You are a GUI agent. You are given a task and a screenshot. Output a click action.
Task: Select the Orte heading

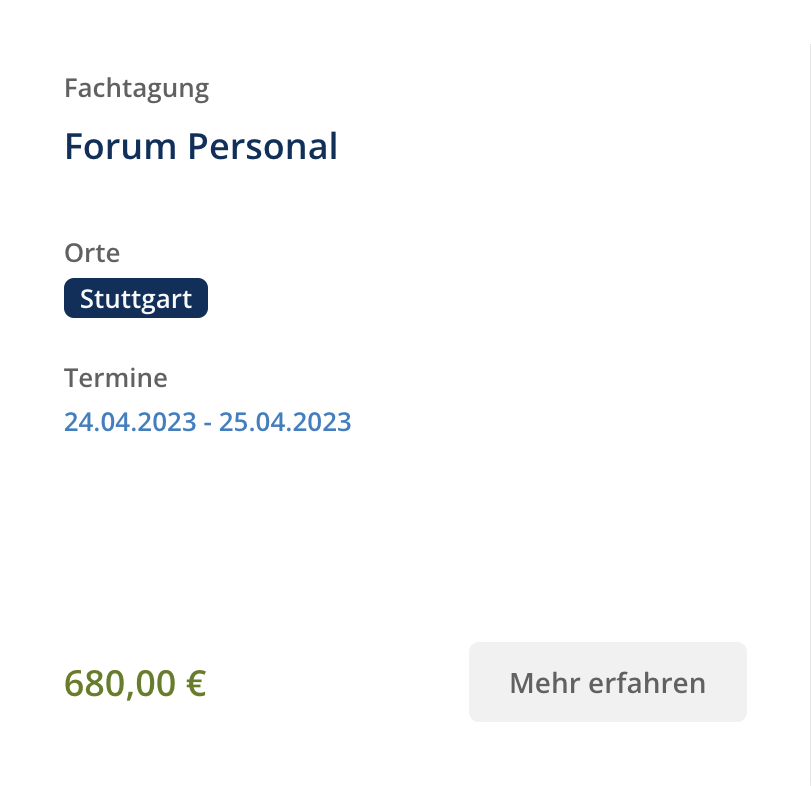(92, 253)
